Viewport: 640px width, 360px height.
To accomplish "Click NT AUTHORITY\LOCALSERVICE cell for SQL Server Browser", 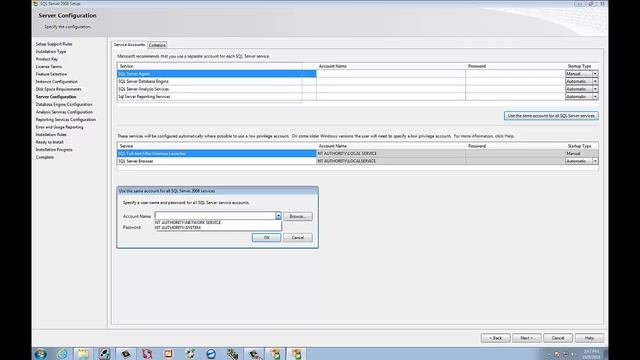I will click(391, 161).
